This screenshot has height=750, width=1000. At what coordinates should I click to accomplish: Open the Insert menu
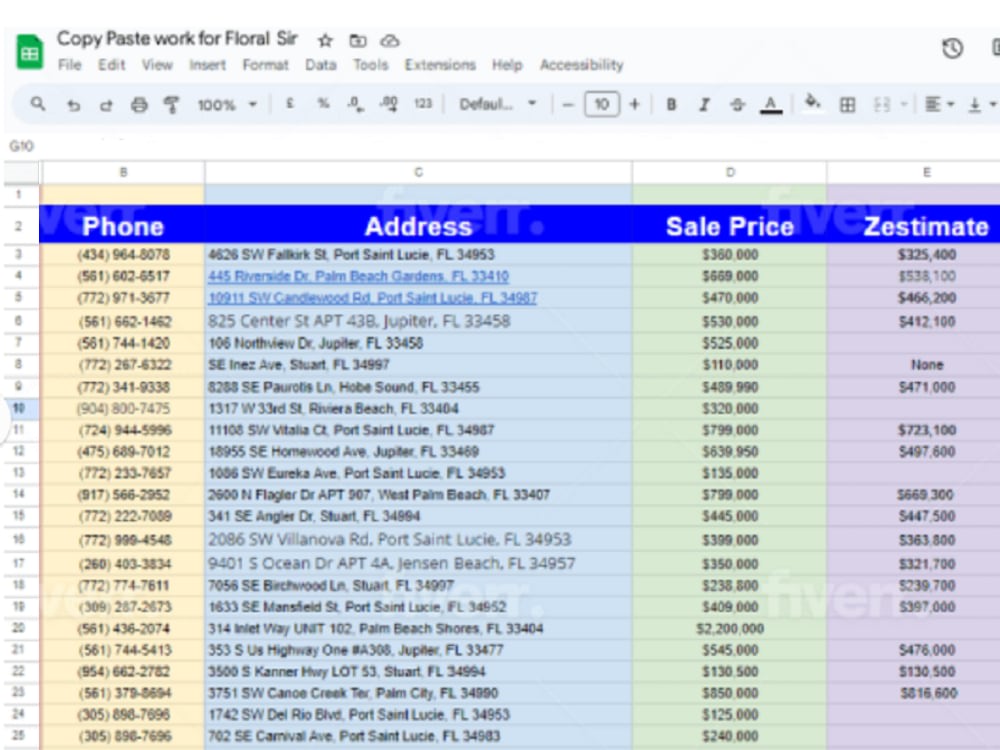[x=207, y=65]
